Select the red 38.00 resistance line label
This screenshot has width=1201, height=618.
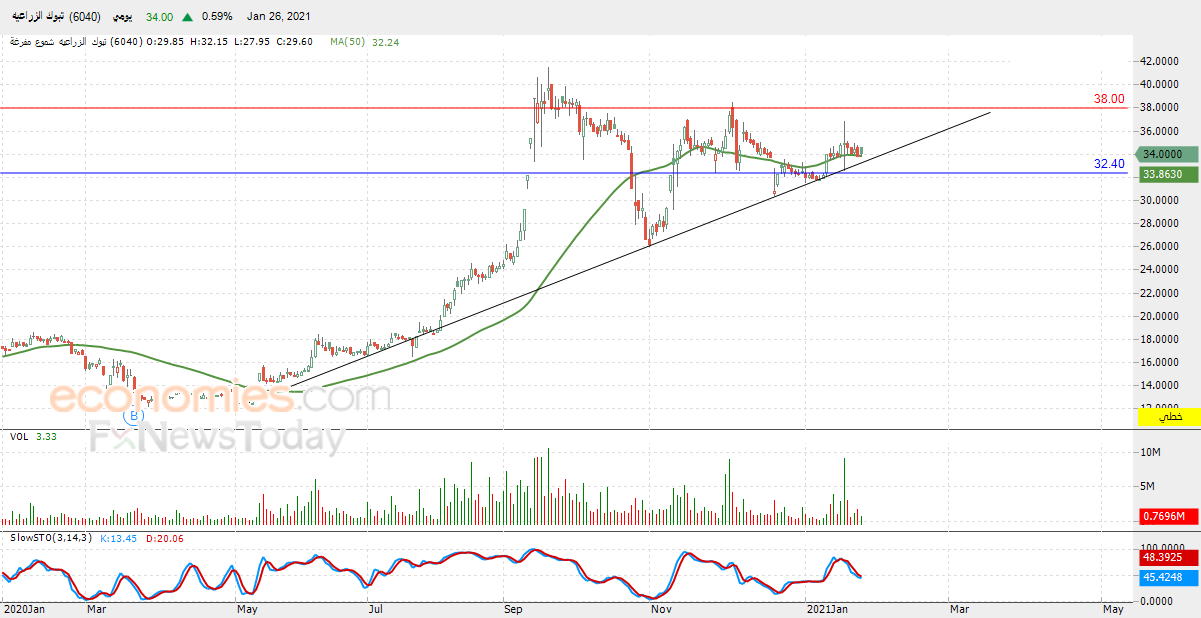pyautogui.click(x=1109, y=100)
